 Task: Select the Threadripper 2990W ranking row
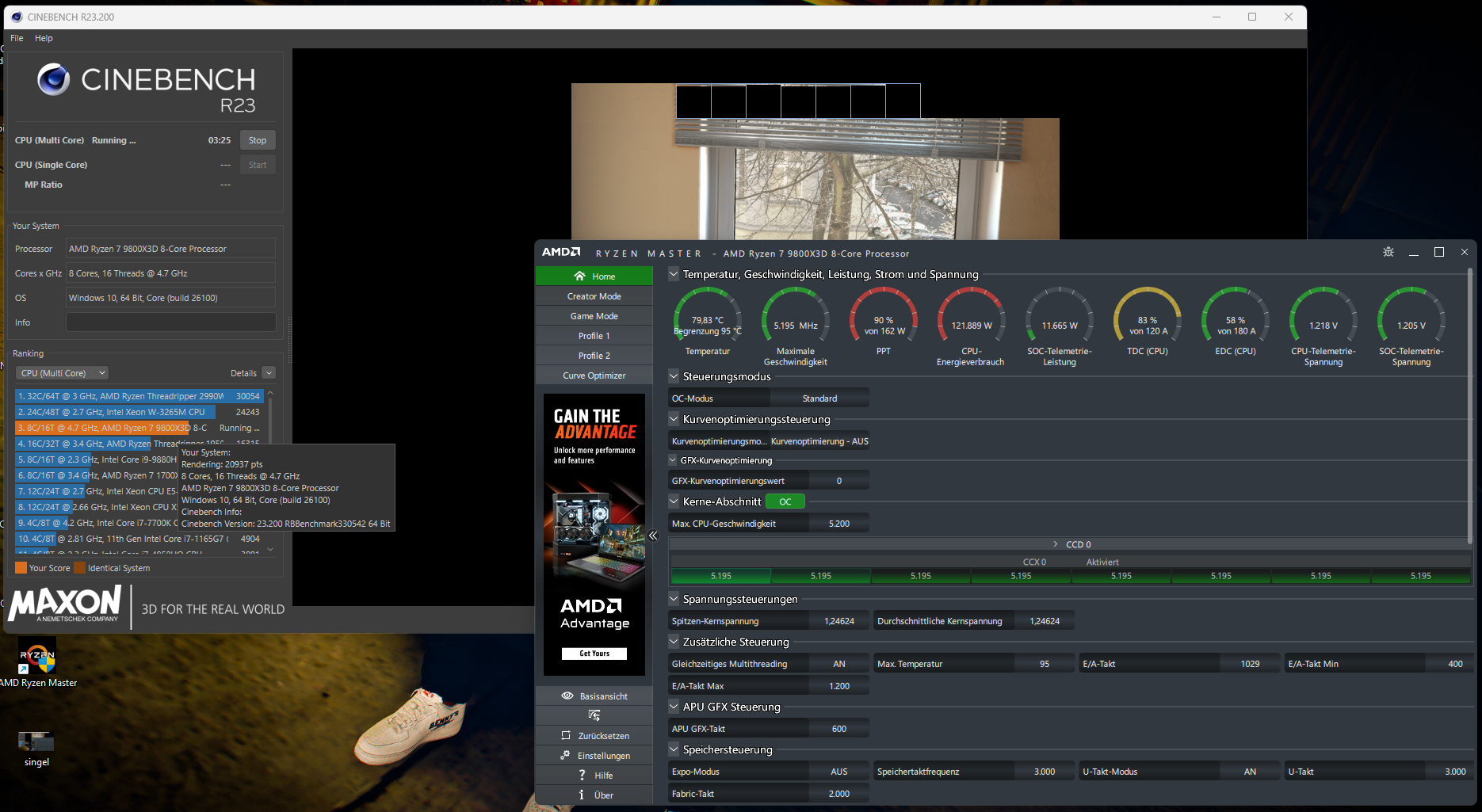pyautogui.click(x=139, y=396)
